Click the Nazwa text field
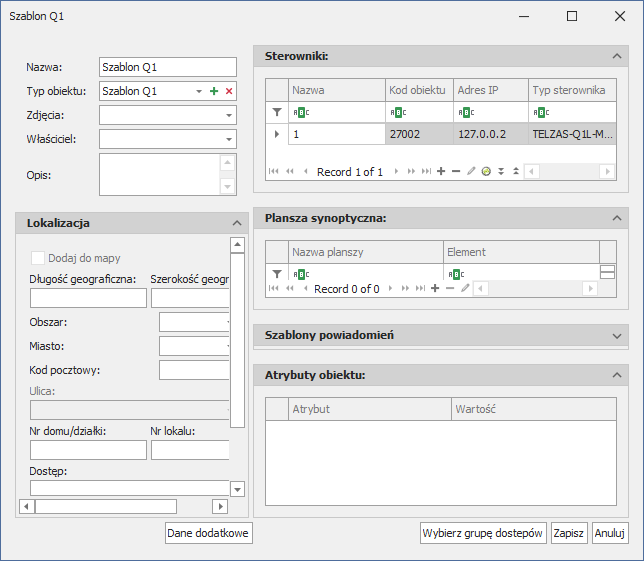 click(x=168, y=67)
